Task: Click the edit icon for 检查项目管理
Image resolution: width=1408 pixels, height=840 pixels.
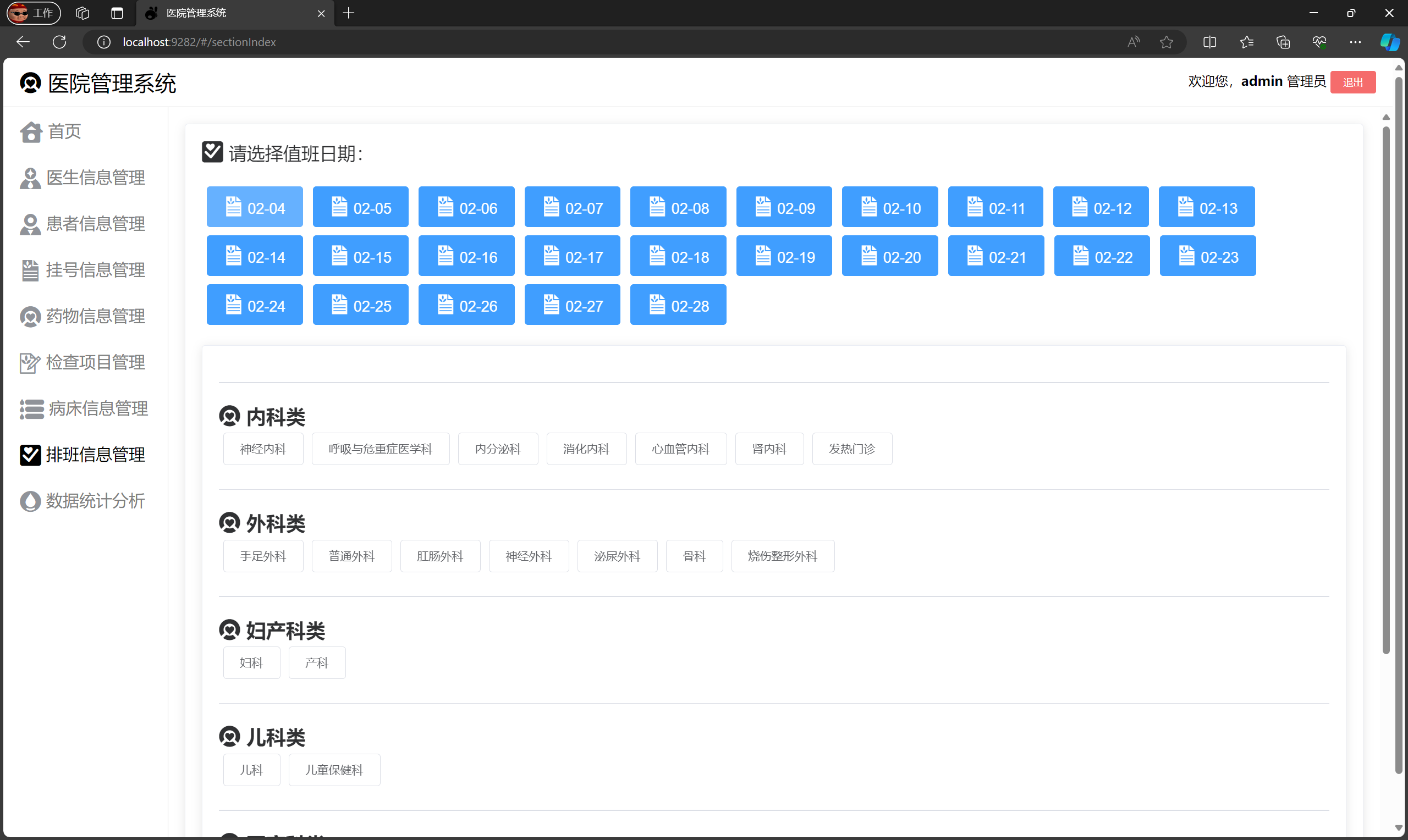Action: point(30,363)
